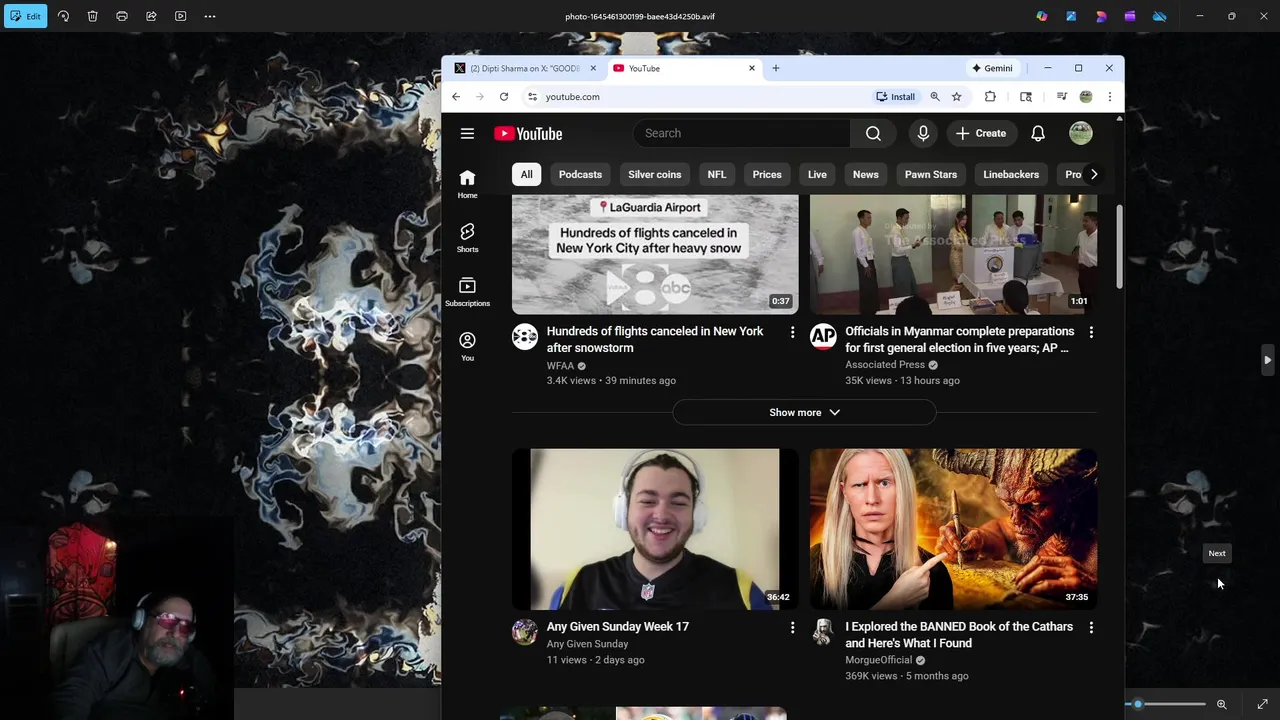
Task: Click the address bar zoom magnifier icon
Action: coord(935,97)
